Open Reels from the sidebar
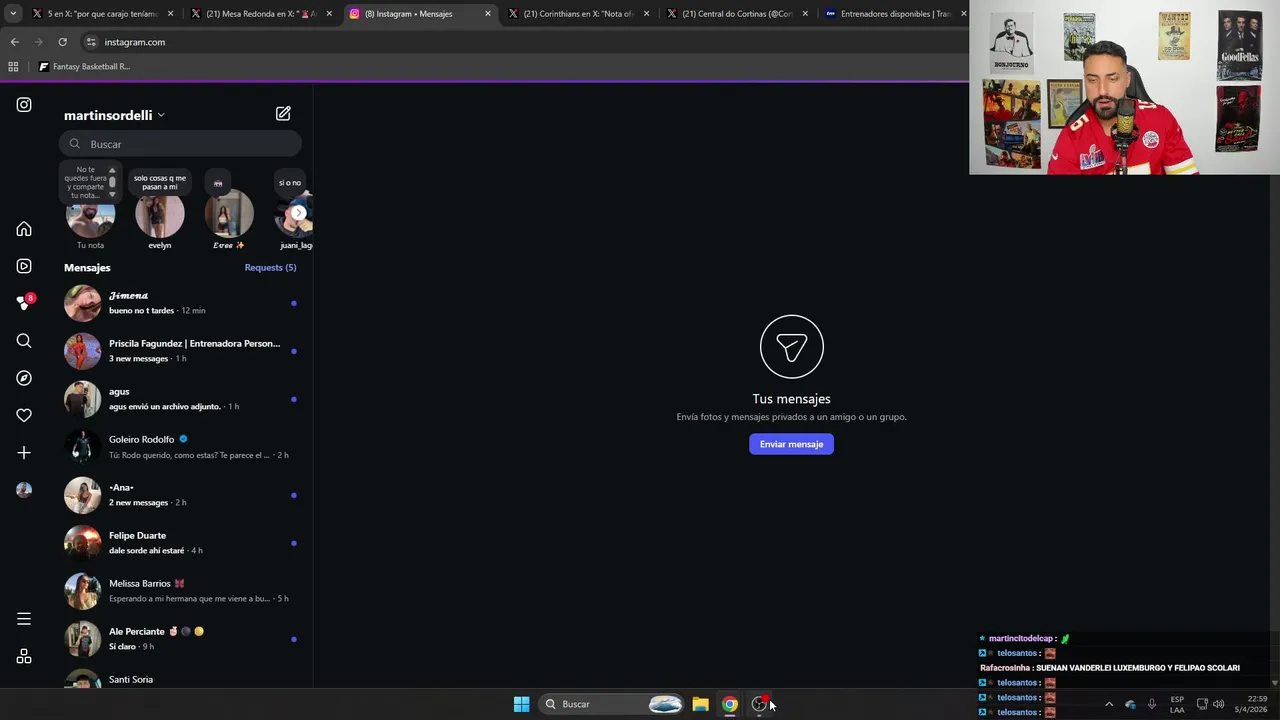 pyautogui.click(x=24, y=266)
